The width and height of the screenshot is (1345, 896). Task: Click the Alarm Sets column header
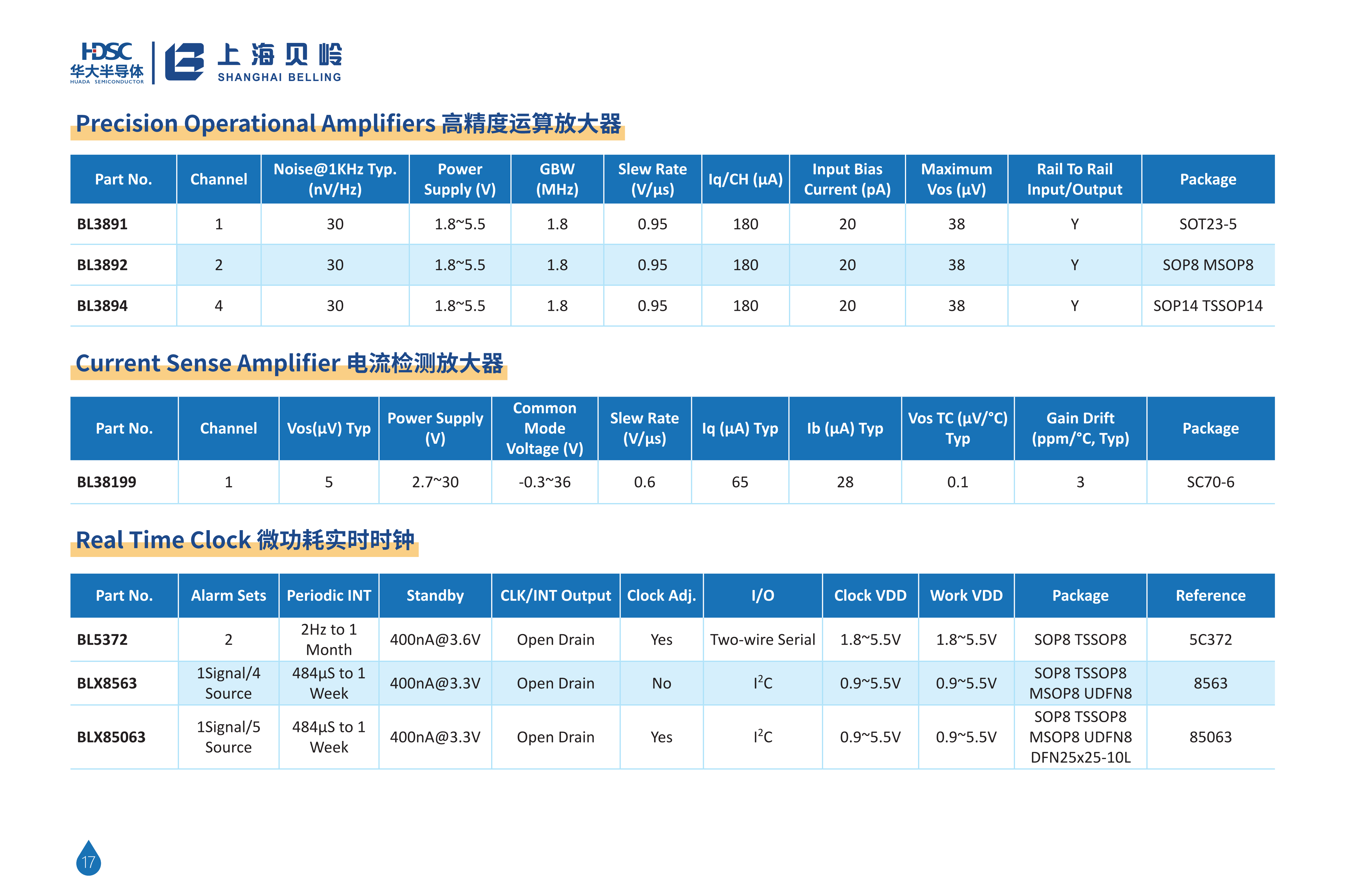click(229, 595)
